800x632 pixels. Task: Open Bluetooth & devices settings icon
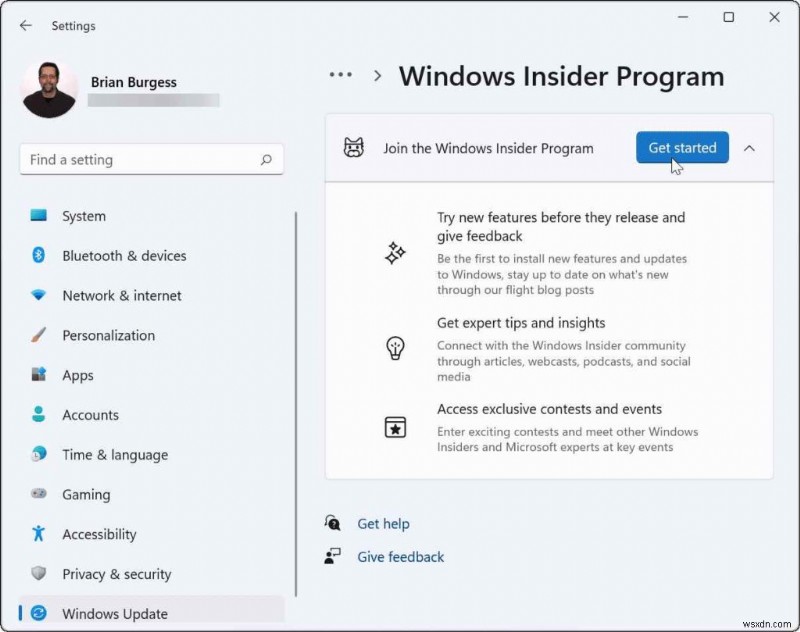pyautogui.click(x=40, y=256)
